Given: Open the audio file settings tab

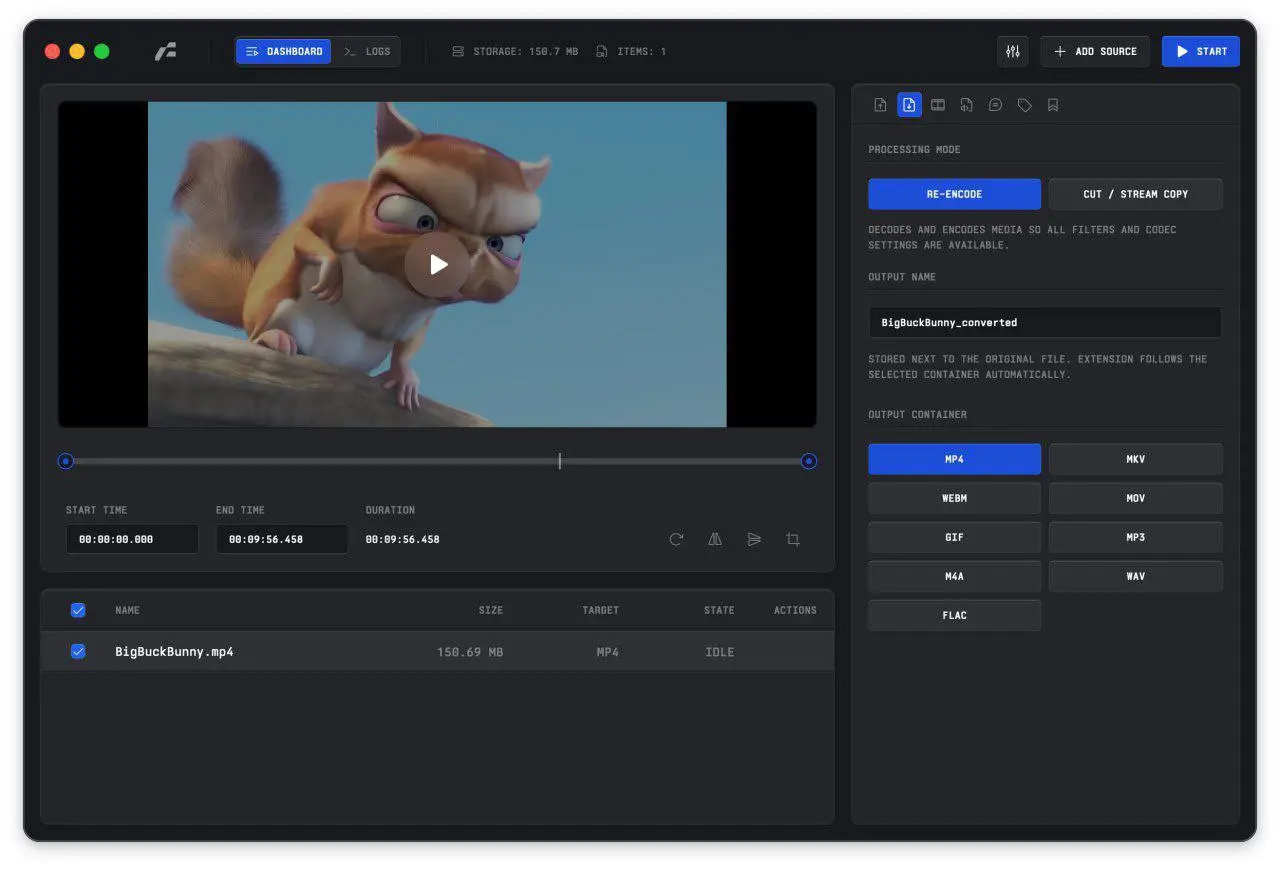Looking at the screenshot, I should 966,105.
